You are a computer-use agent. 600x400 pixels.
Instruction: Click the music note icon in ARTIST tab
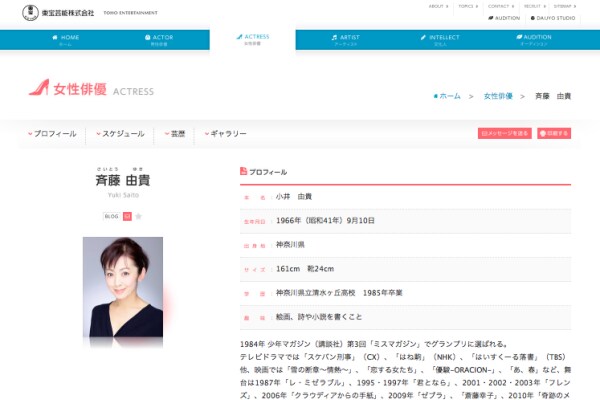click(334, 37)
